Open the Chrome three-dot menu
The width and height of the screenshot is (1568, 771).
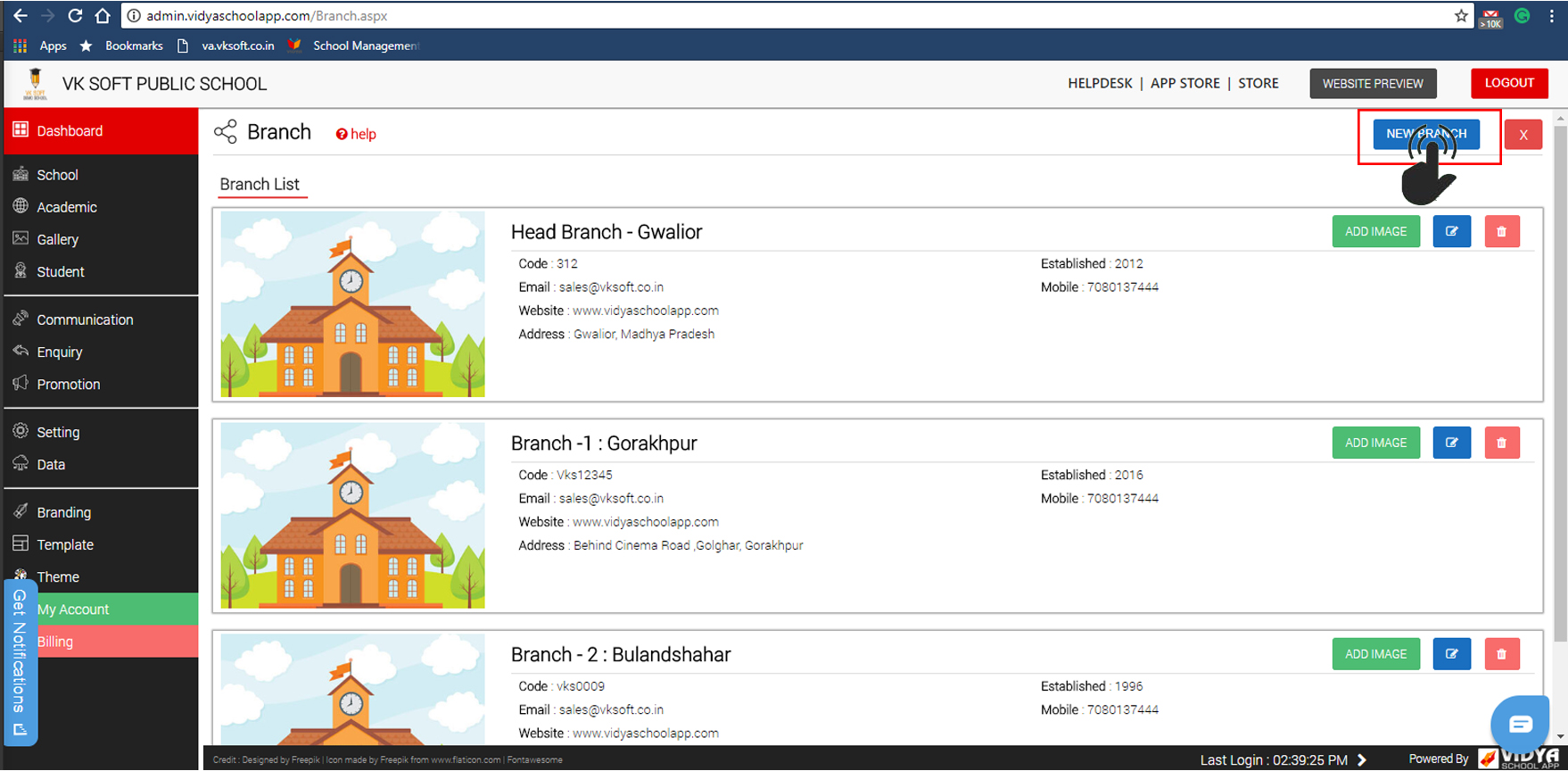[x=1552, y=15]
